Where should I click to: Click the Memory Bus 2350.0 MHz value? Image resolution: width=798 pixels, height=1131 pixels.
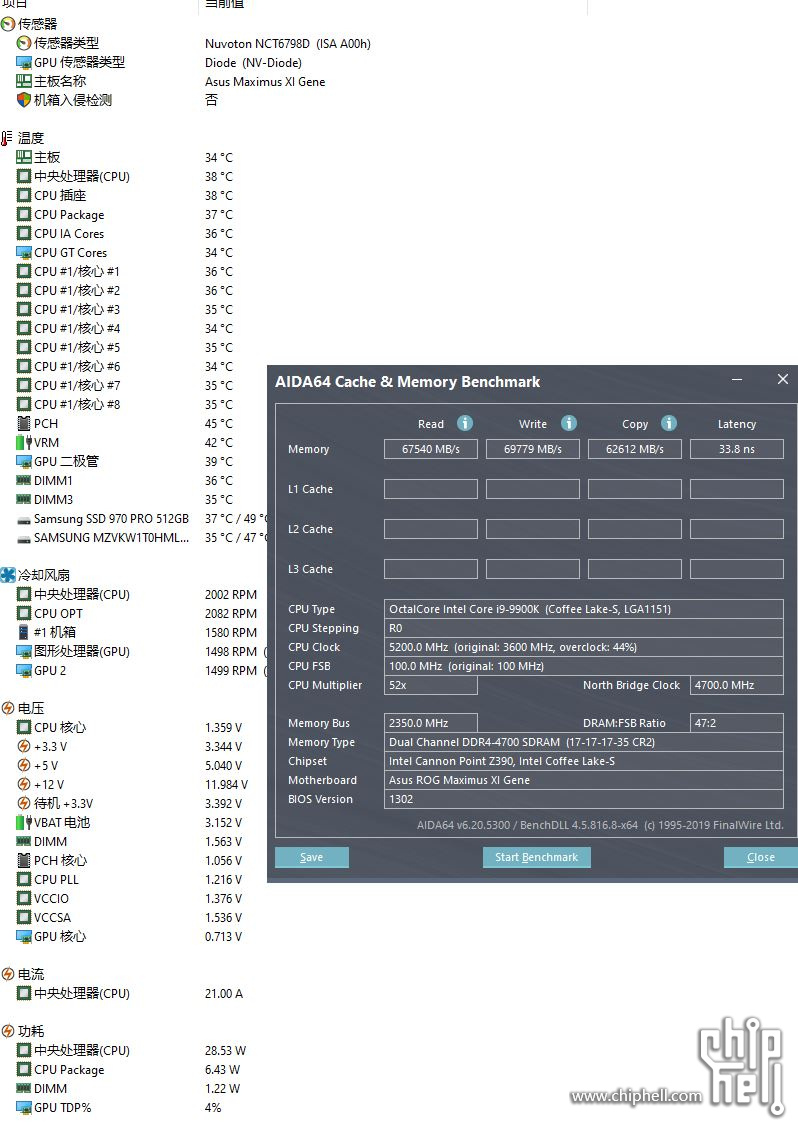431,723
